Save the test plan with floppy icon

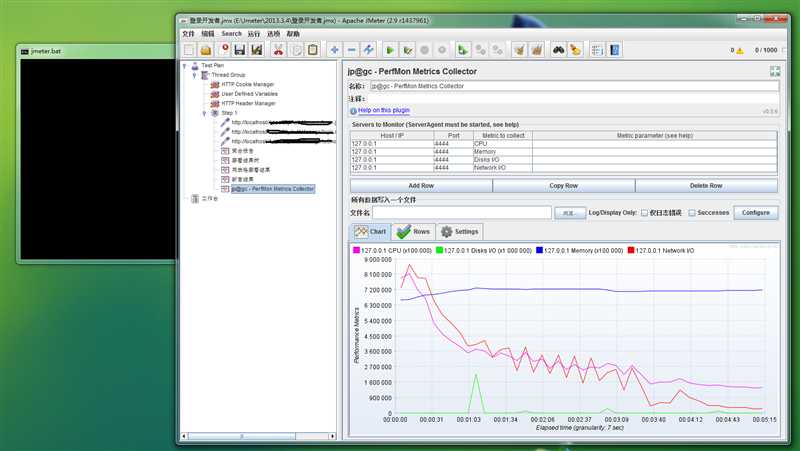(240, 50)
